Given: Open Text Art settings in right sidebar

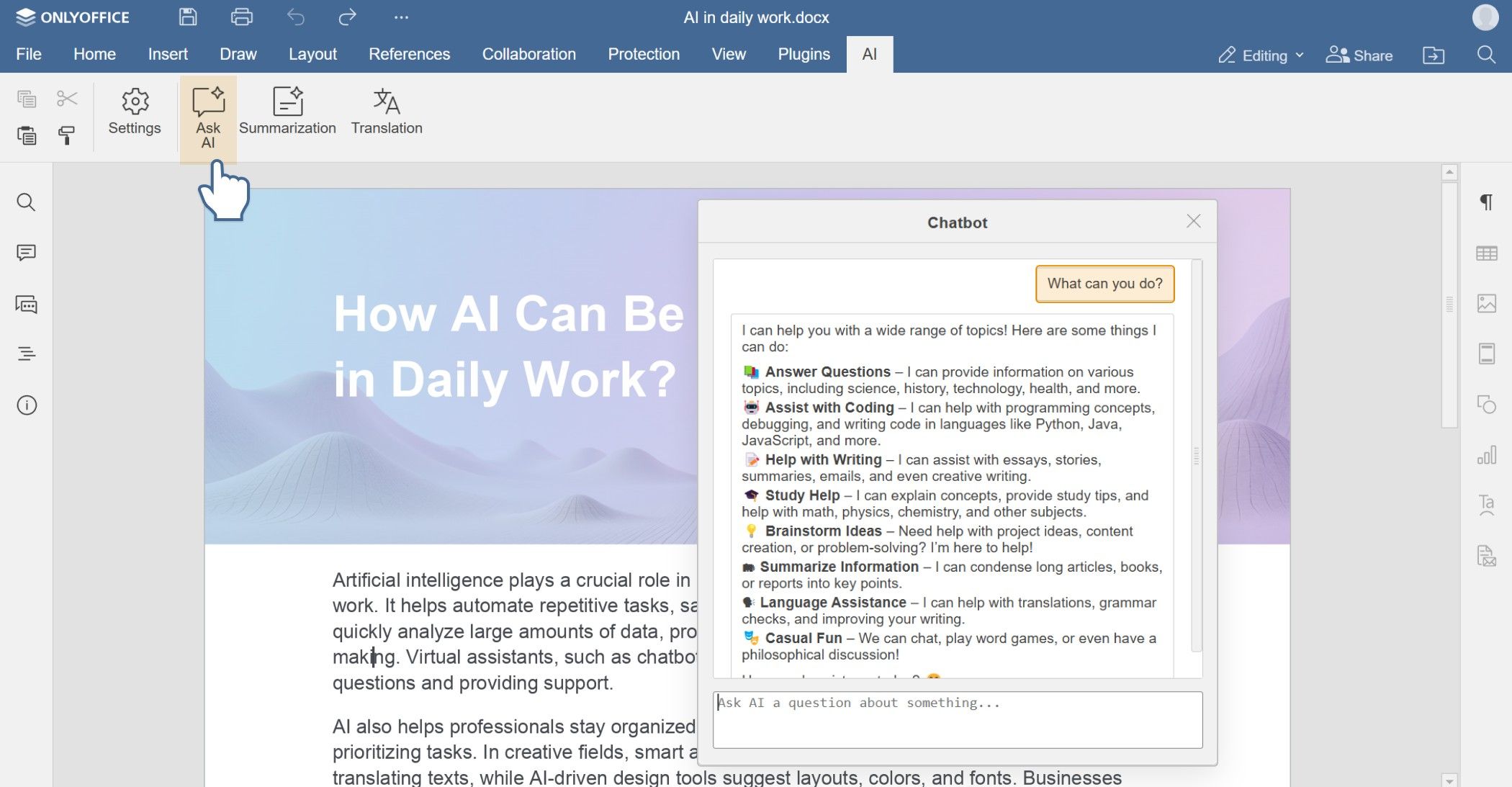Looking at the screenshot, I should [1486, 505].
